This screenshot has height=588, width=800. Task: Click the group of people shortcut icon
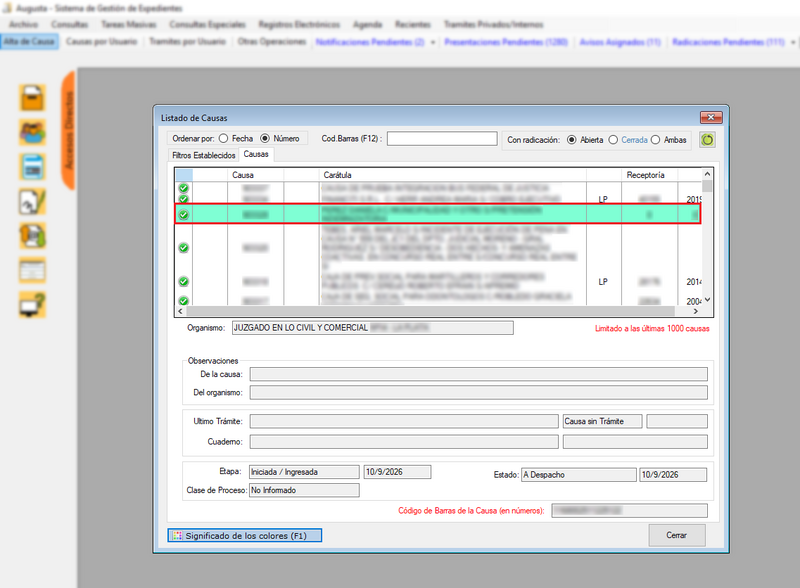(32, 132)
